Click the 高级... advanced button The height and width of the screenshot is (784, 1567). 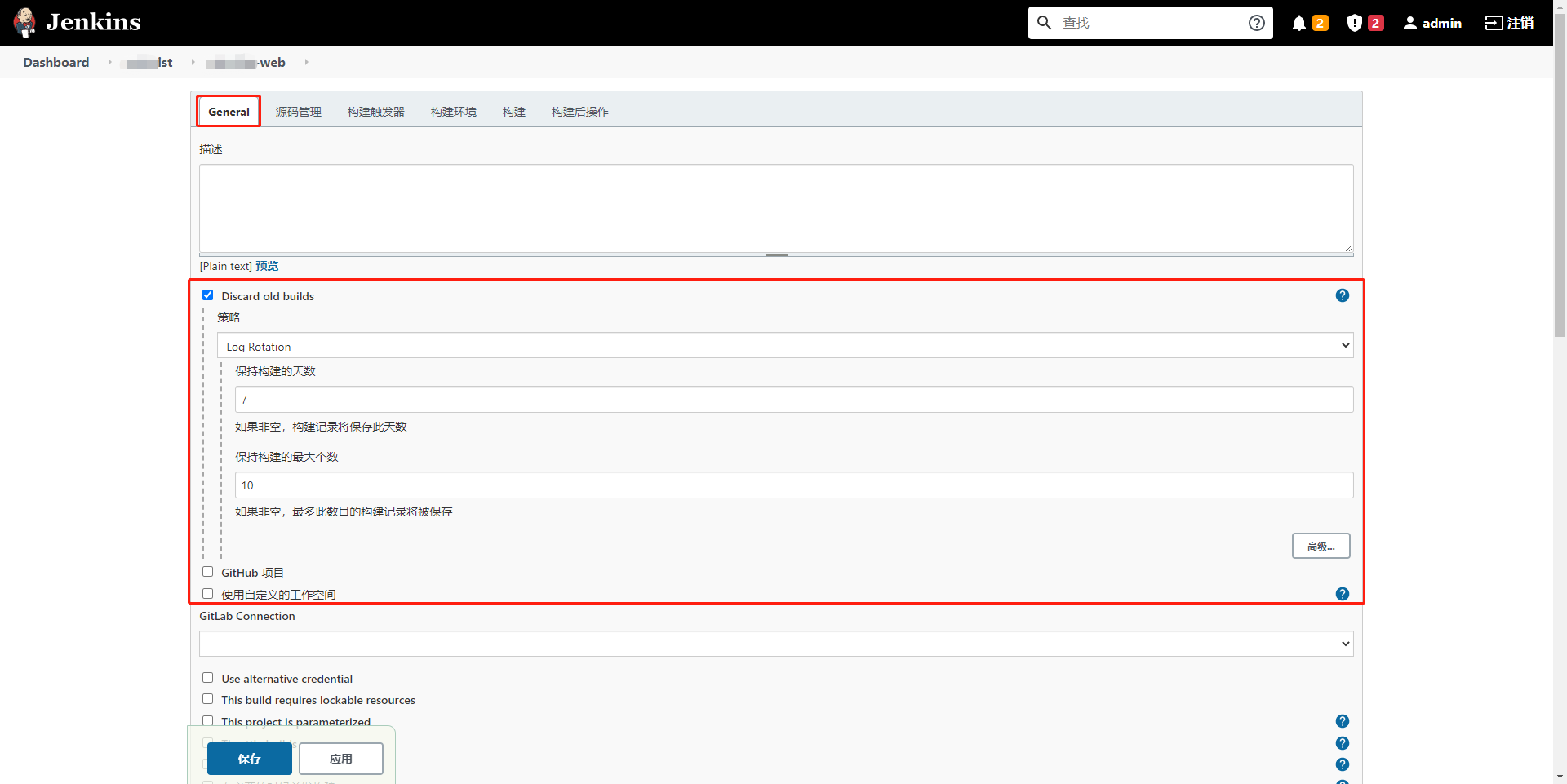tap(1321, 546)
